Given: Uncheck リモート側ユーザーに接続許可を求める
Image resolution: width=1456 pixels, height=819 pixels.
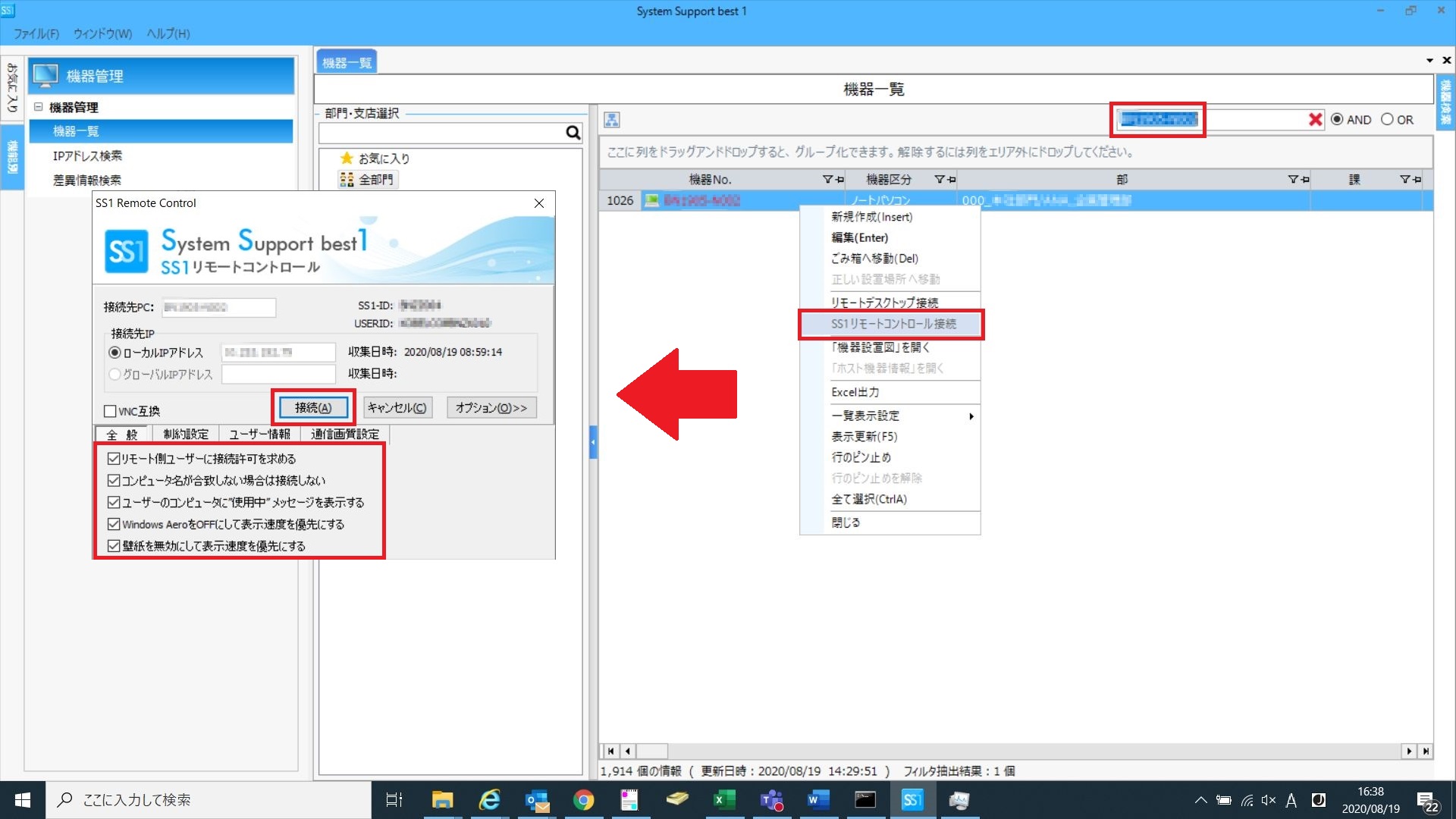Looking at the screenshot, I should click(114, 458).
